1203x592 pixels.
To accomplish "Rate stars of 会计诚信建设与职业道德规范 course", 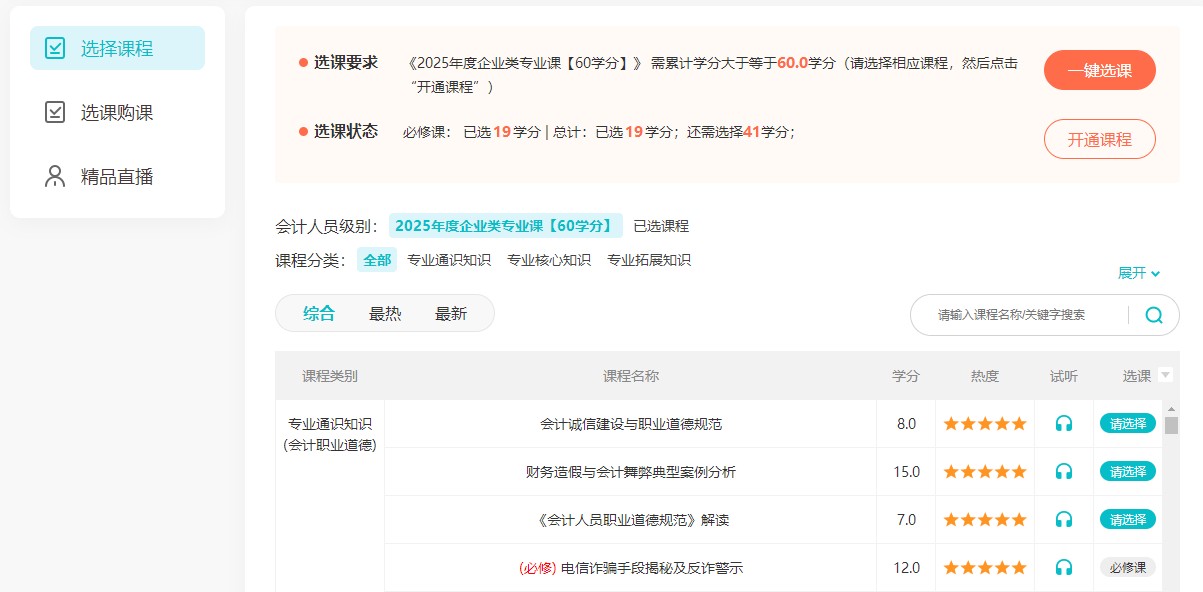I will point(984,423).
